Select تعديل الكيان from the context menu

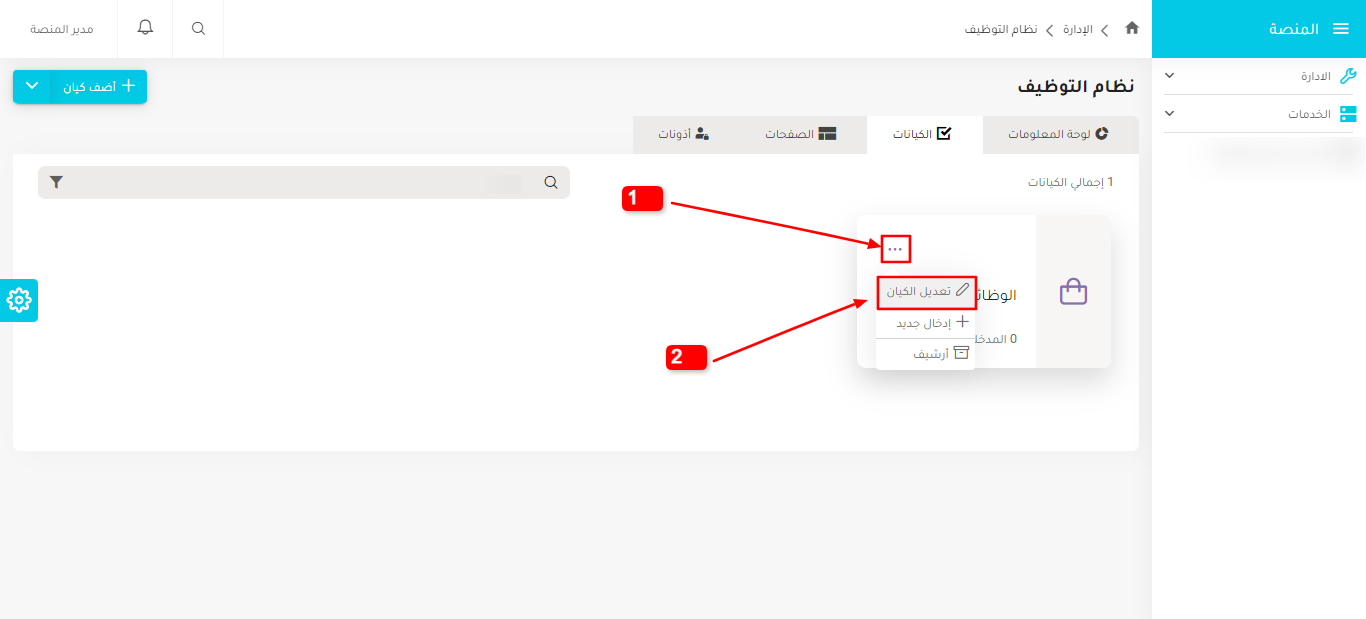(926, 292)
